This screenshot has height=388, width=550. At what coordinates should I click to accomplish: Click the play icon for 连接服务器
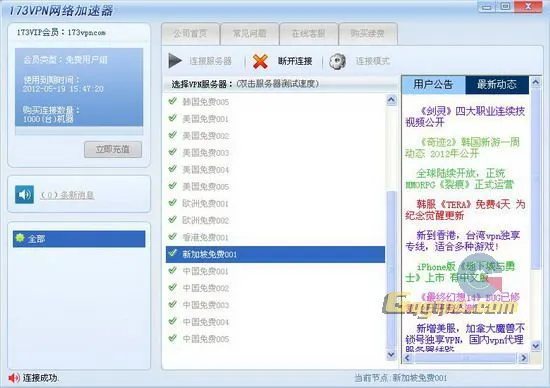[175, 61]
